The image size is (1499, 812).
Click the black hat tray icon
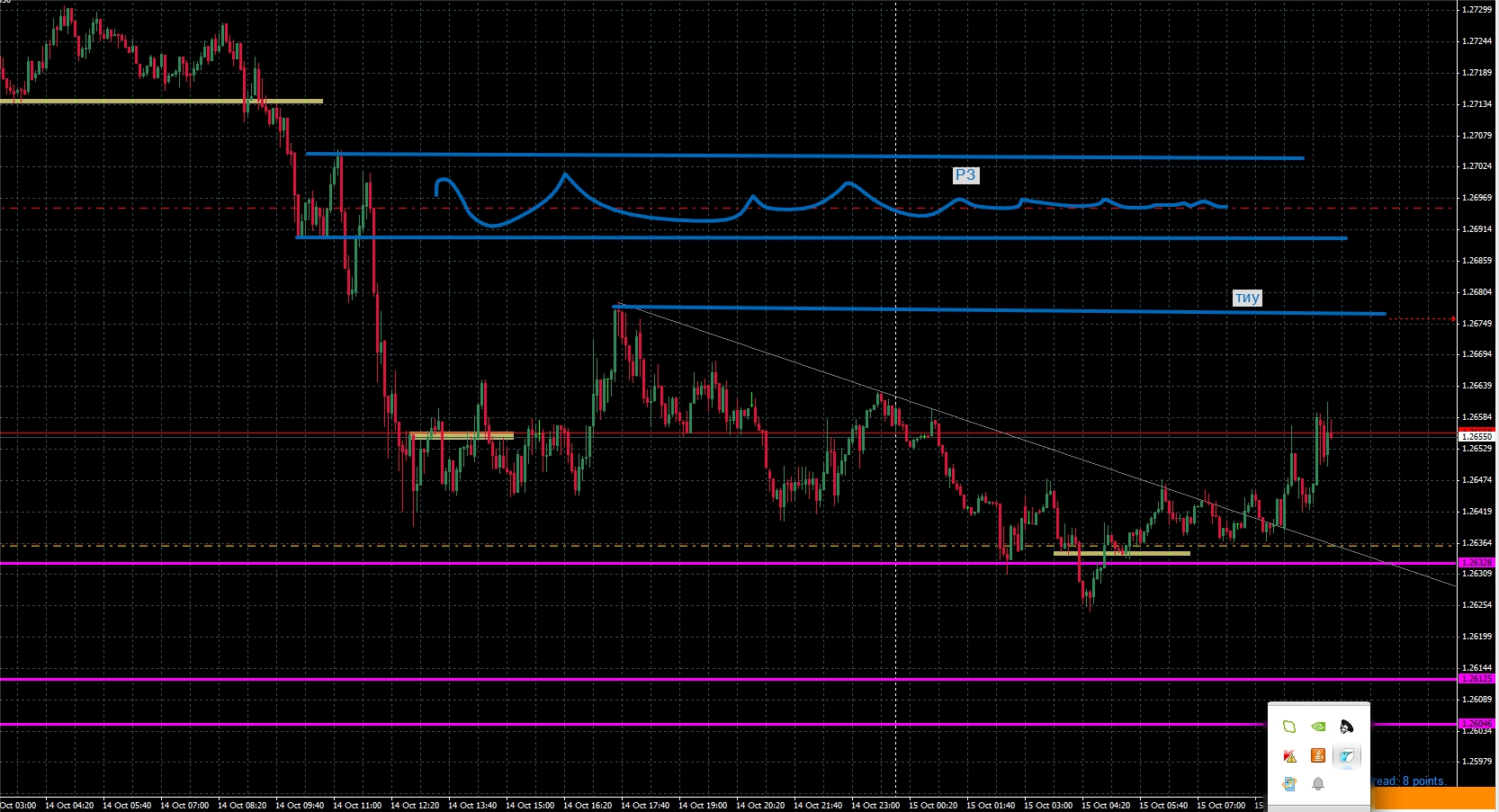(x=1346, y=727)
